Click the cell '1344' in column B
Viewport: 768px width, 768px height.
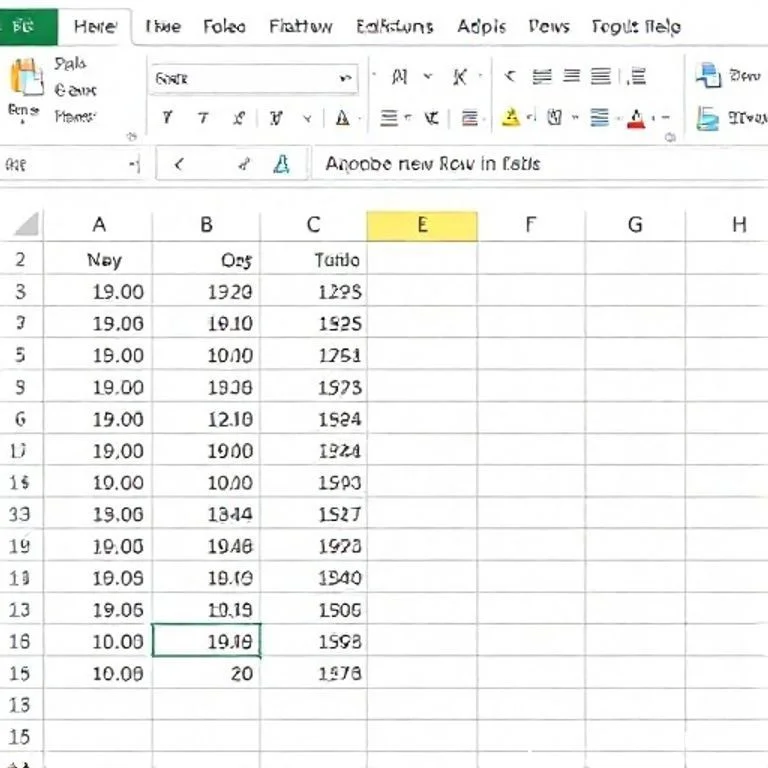(x=206, y=514)
